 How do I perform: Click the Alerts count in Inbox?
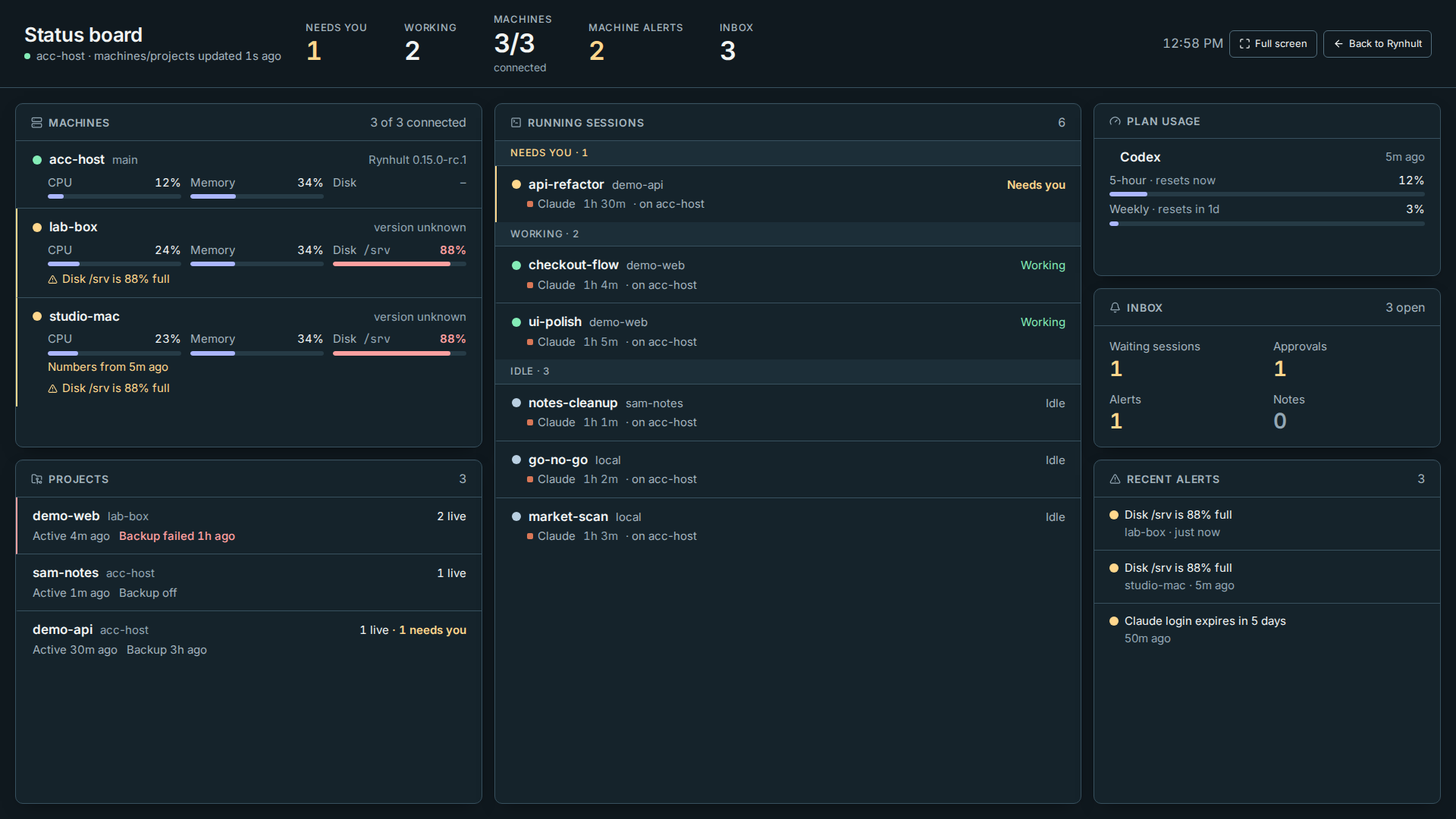1116,421
